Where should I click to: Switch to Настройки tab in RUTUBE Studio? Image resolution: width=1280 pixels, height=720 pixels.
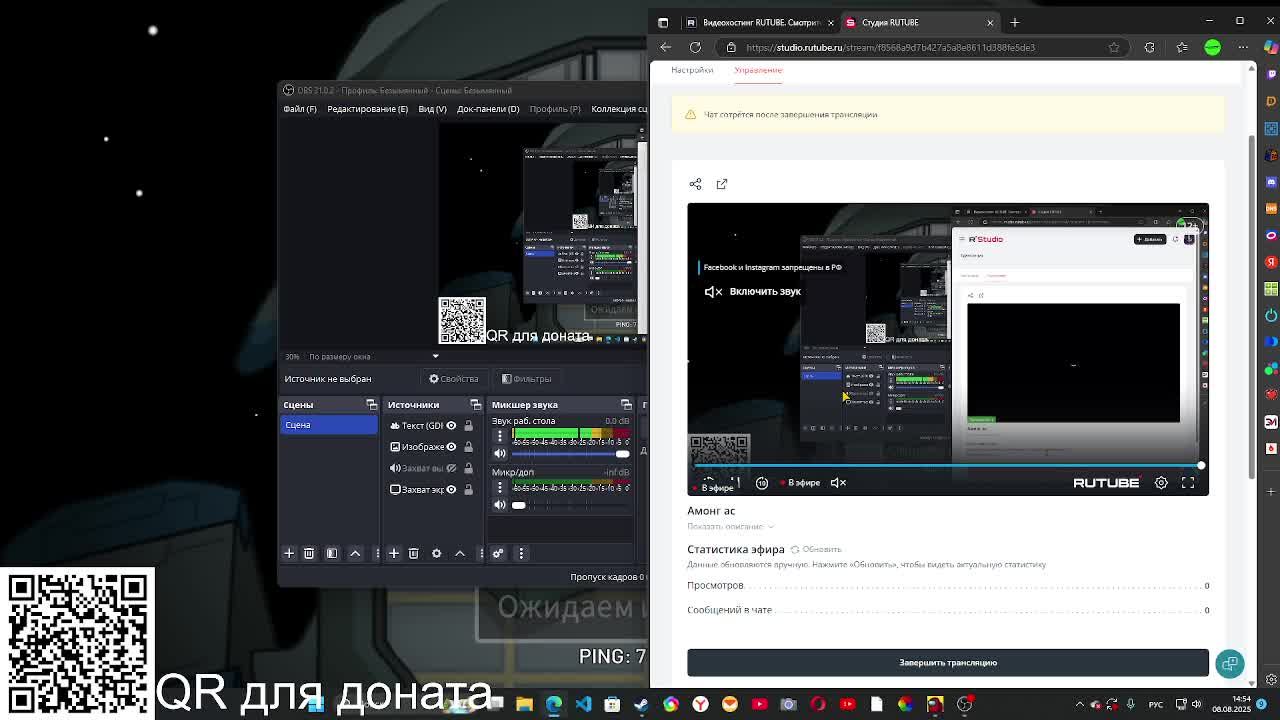pos(692,70)
